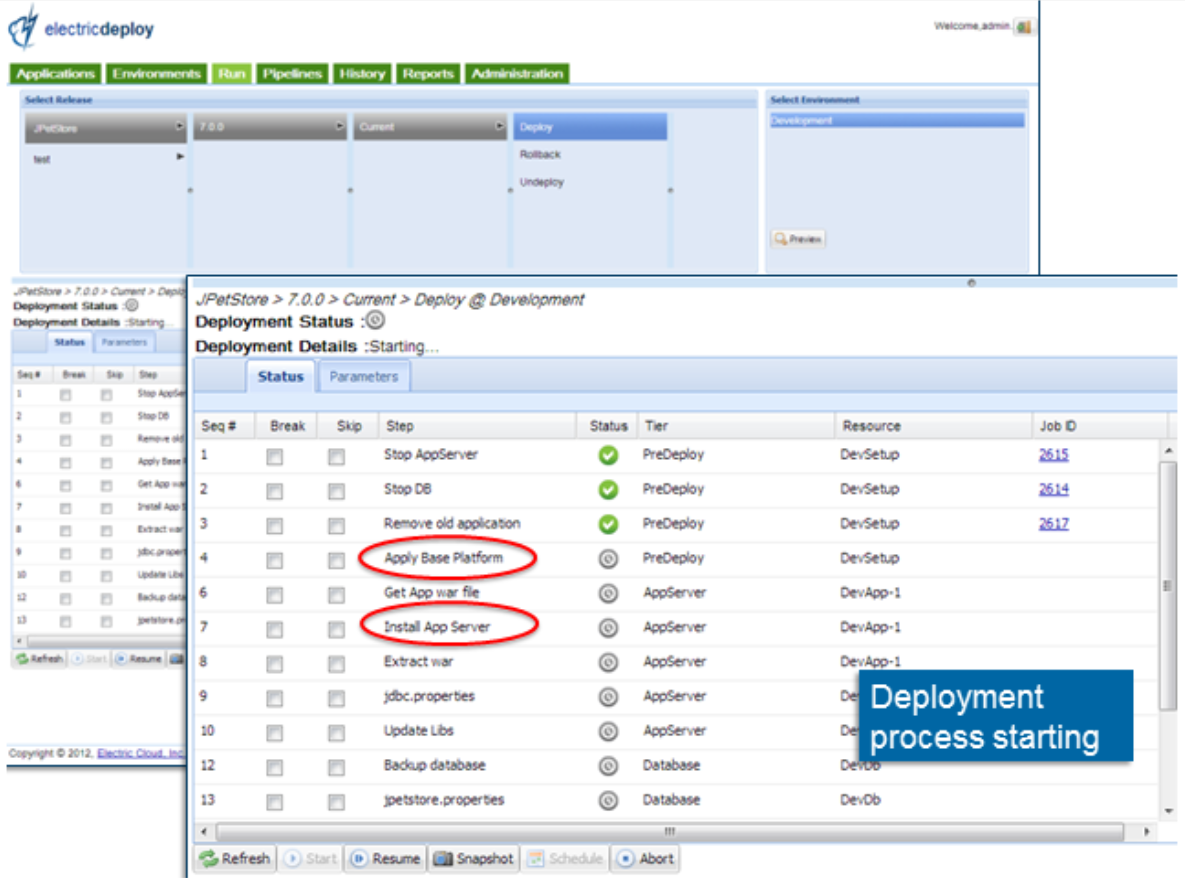Toggle the Skip checkbox for Stop DB
Screen dimensions: 1185x878
click(x=336, y=491)
